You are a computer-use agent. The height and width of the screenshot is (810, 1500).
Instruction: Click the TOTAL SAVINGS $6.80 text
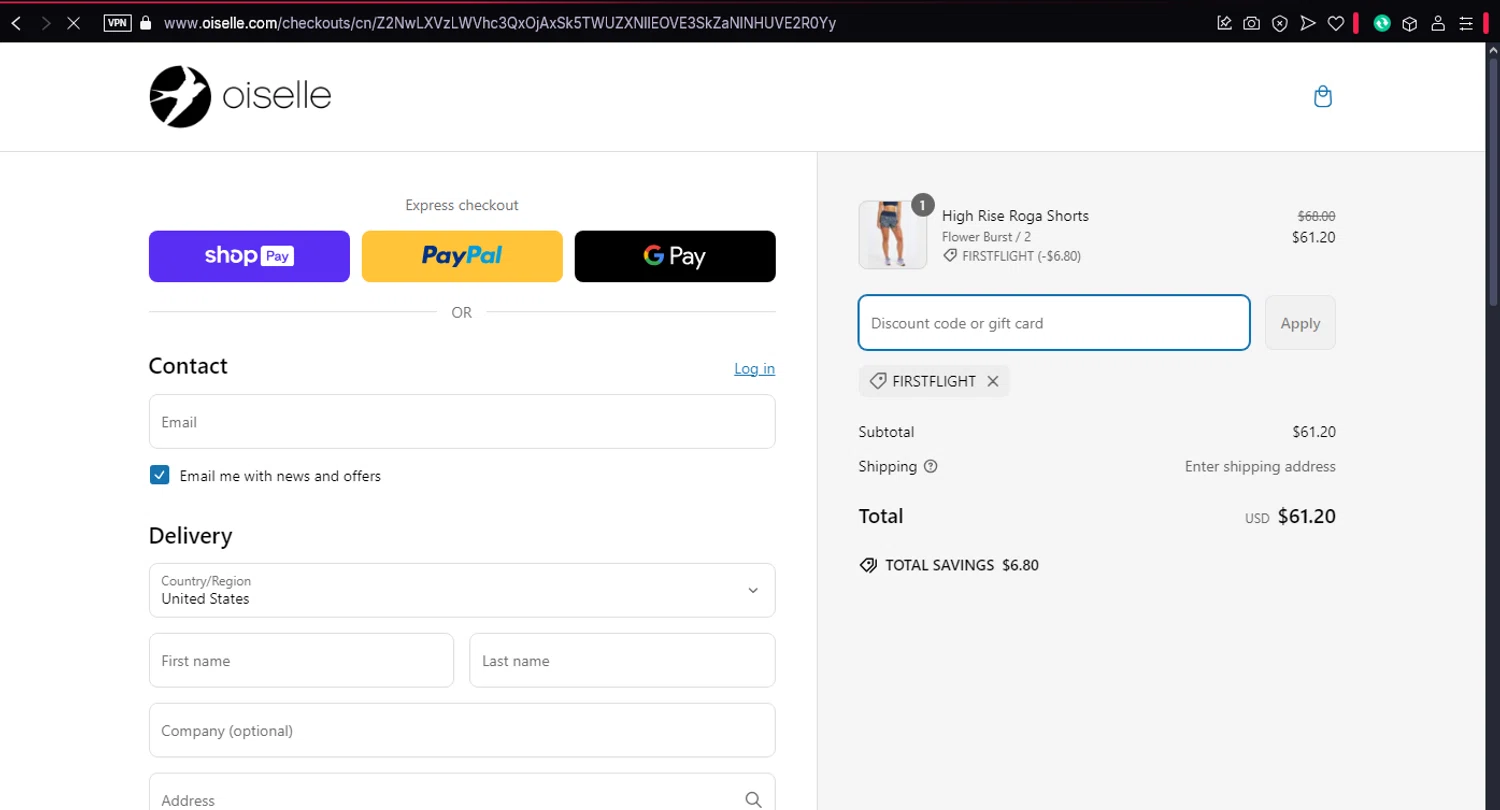(x=962, y=565)
